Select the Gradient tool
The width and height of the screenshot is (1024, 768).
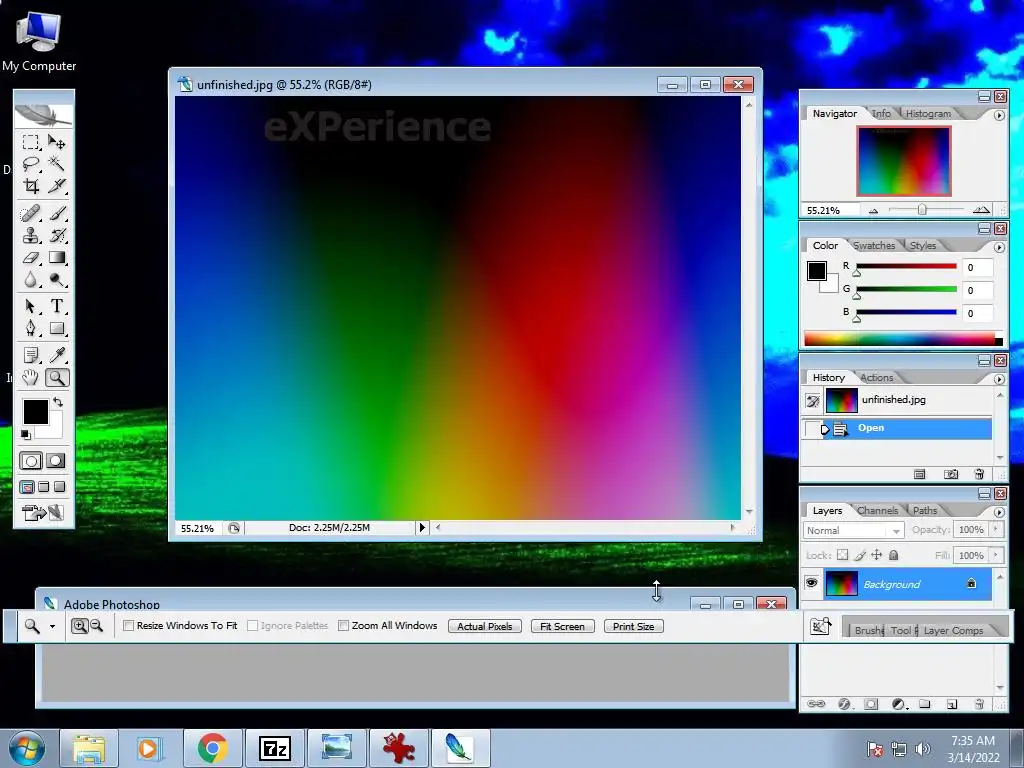pos(57,257)
